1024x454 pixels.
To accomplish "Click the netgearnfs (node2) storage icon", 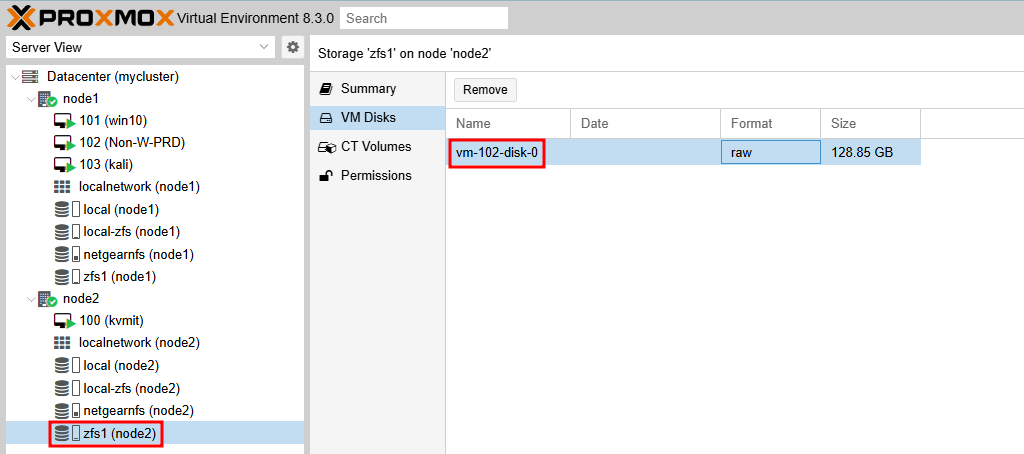I will pos(67,411).
